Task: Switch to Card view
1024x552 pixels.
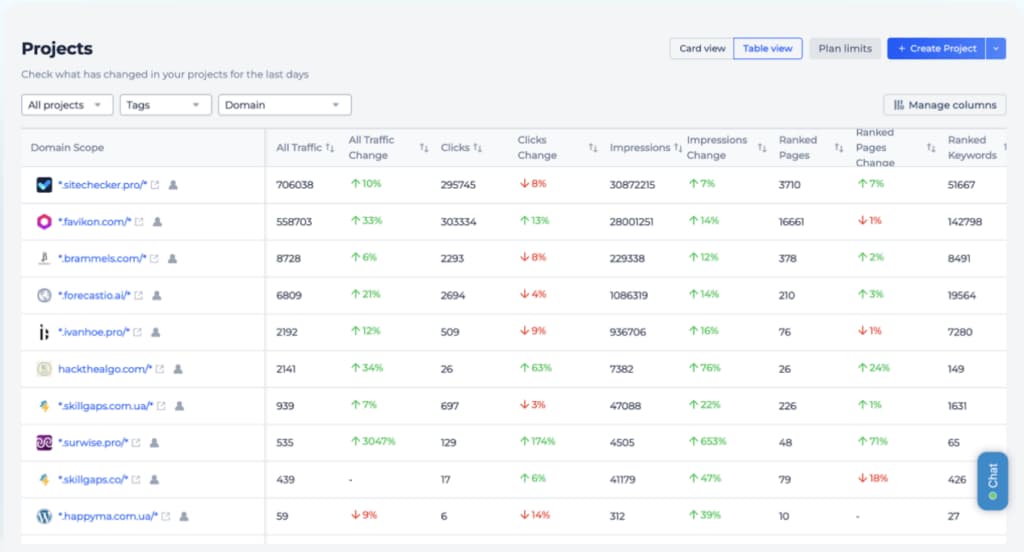Action: tap(702, 48)
